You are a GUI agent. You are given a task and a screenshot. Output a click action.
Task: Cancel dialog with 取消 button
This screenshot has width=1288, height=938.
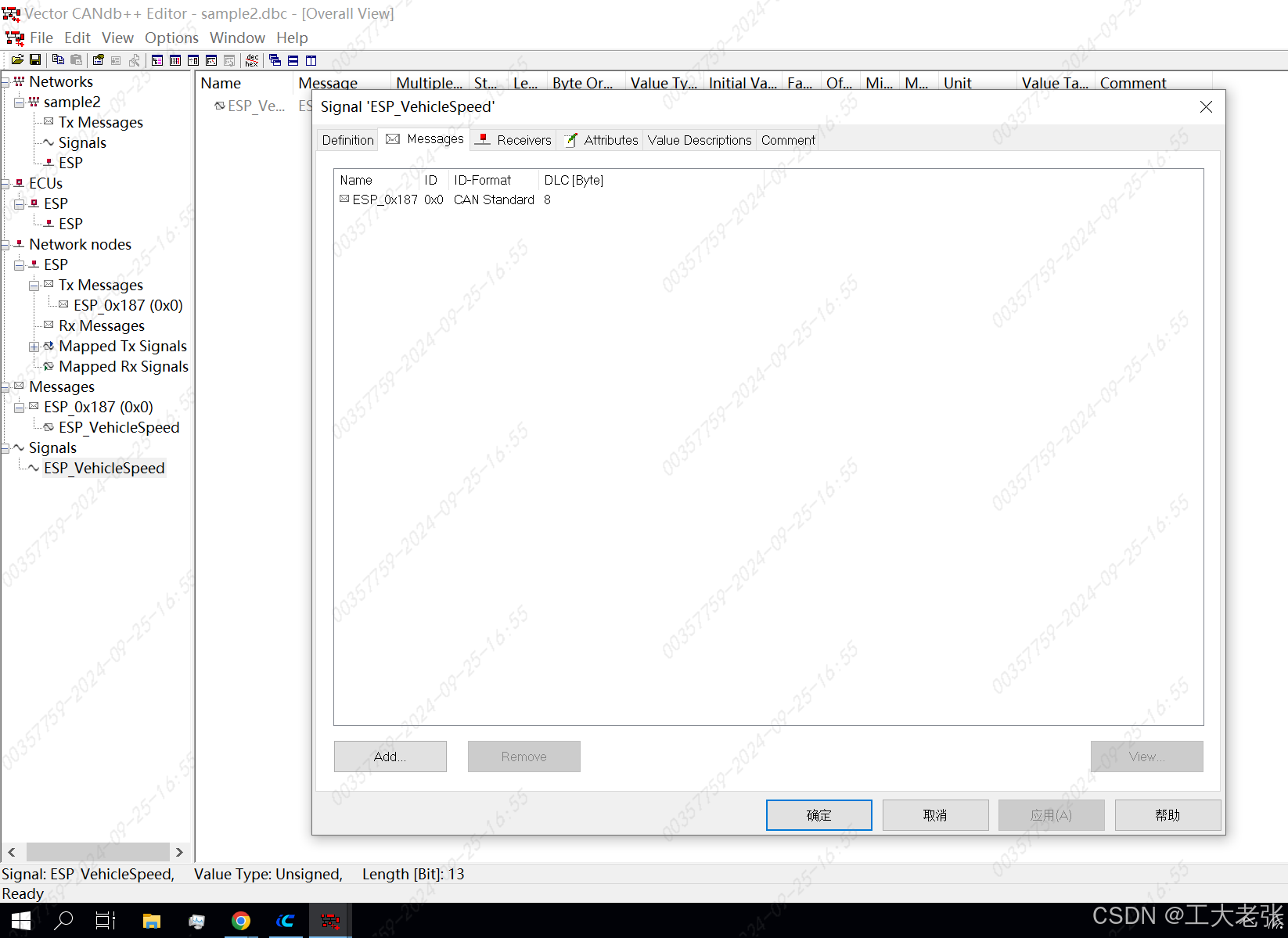tap(935, 815)
